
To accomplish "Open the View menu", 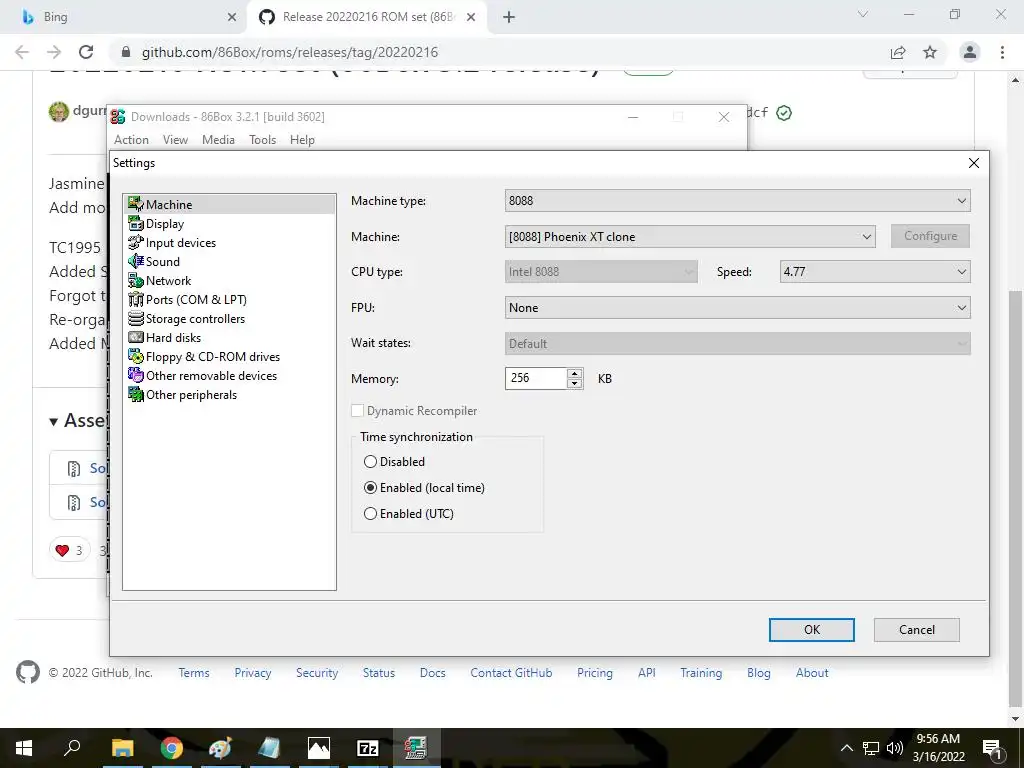I will pos(175,140).
